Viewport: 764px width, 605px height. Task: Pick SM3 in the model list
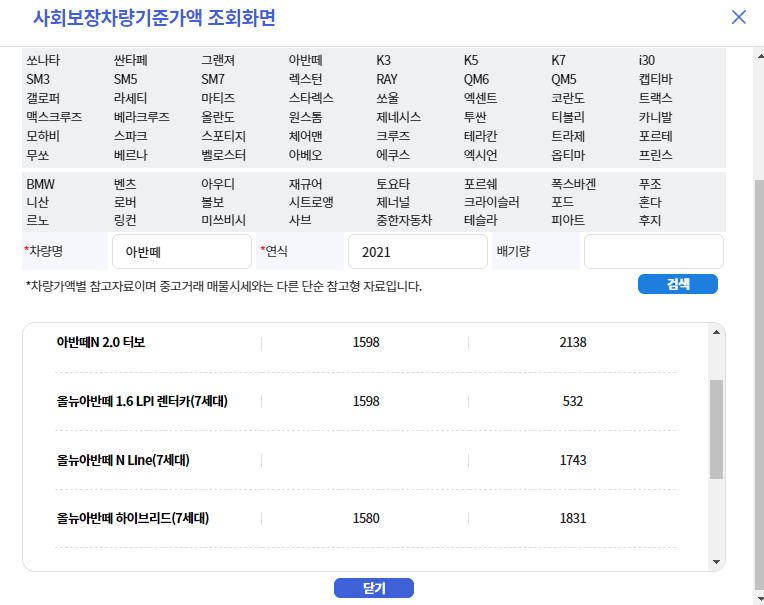pyautogui.click(x=38, y=79)
